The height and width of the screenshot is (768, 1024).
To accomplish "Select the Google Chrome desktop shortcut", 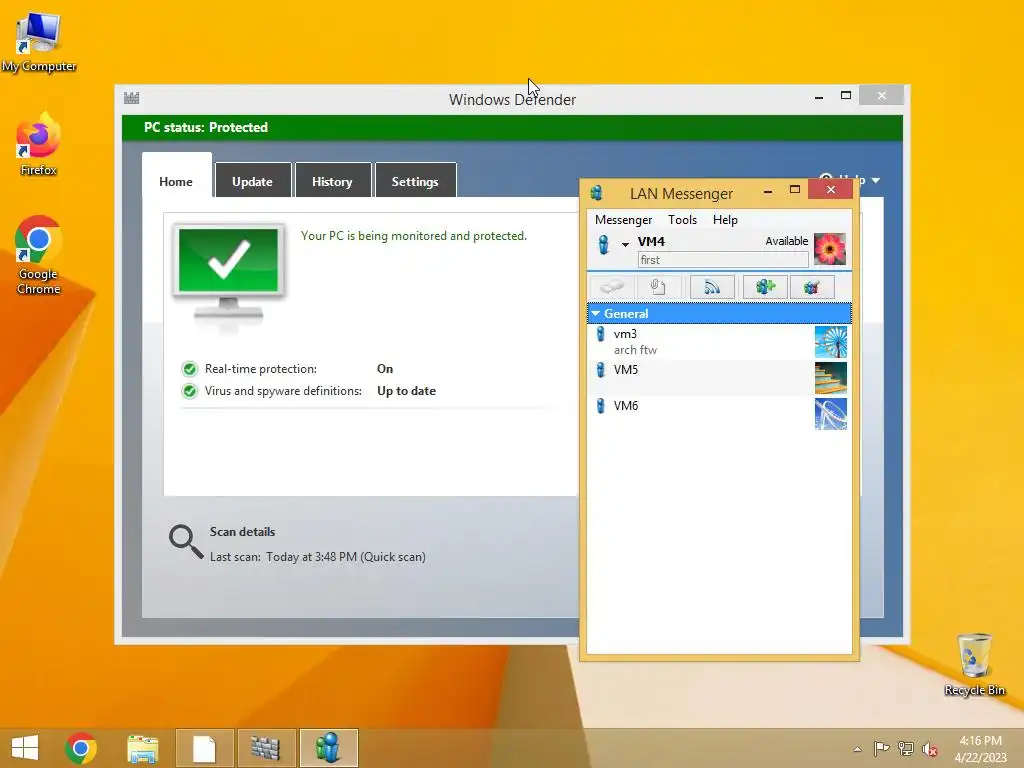I will [x=39, y=255].
